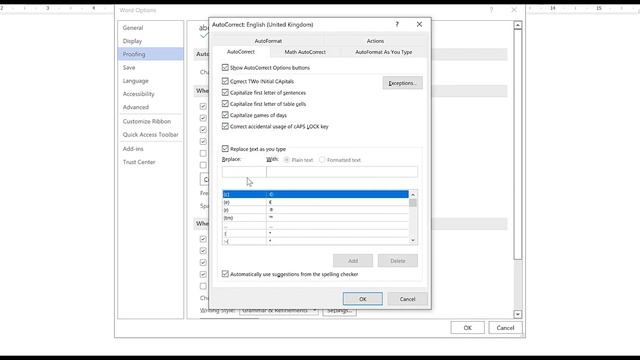Viewport: 640px width, 360px height.
Task: Confirm AutoCorrect dialog with OK
Action: click(x=363, y=299)
